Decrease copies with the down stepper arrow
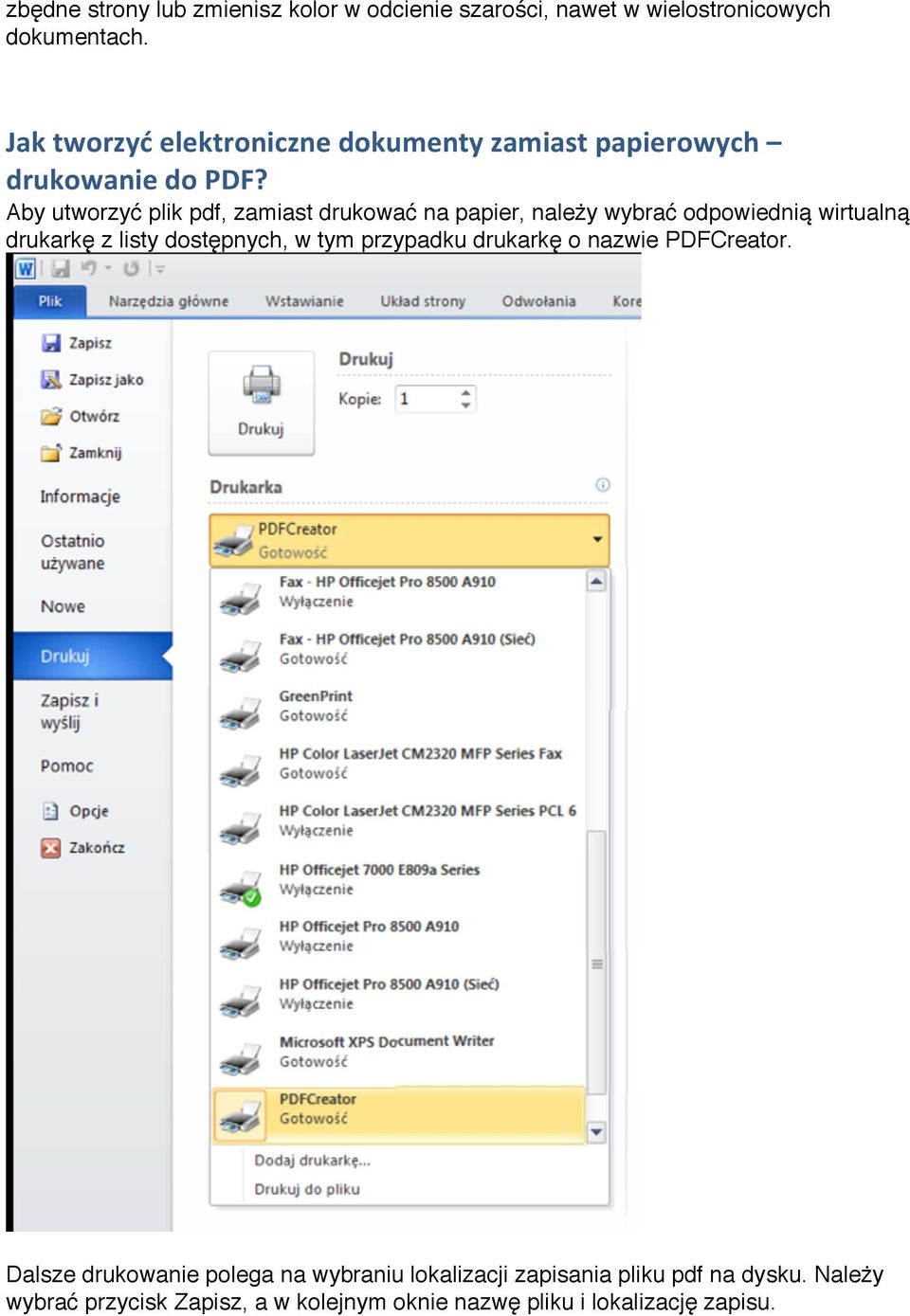Image resolution: width=910 pixels, height=1316 pixels. (465, 406)
